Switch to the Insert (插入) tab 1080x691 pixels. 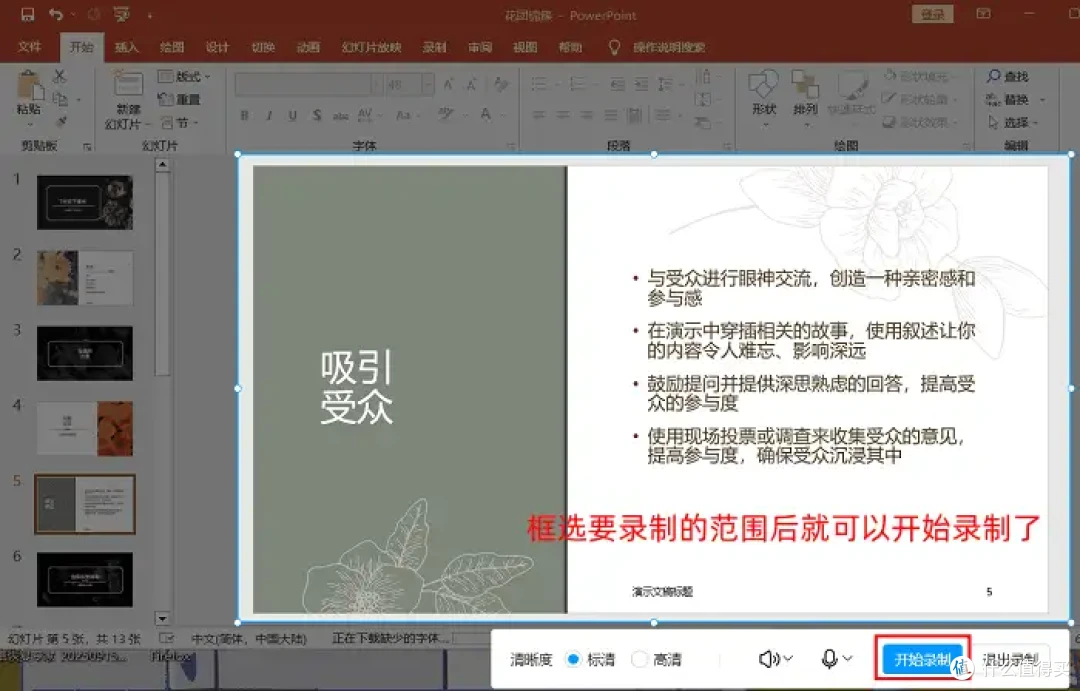point(126,47)
